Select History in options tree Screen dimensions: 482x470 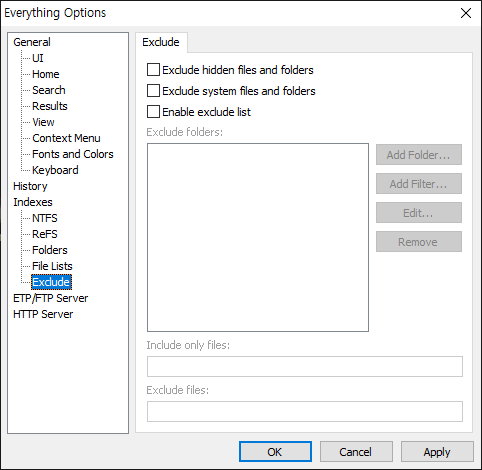click(x=30, y=186)
